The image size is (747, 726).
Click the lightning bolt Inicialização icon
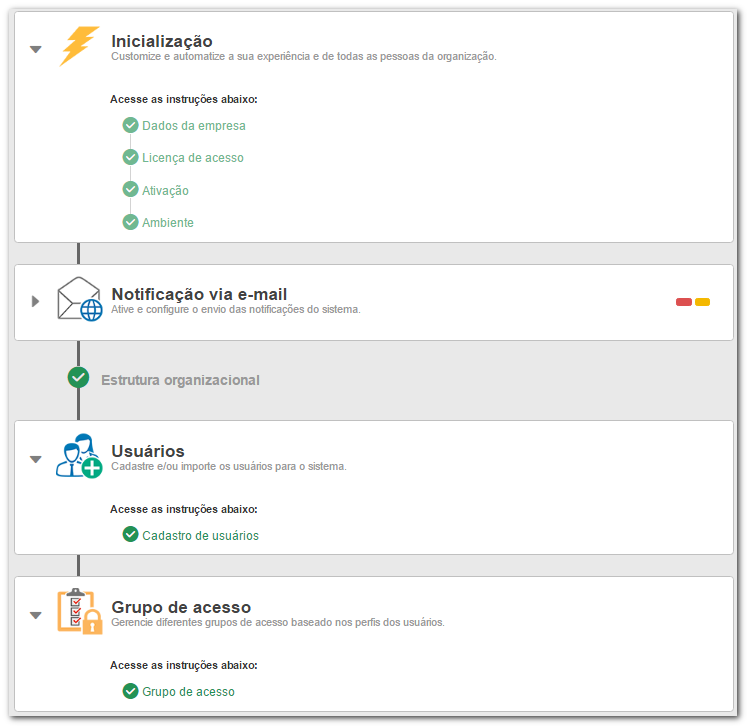click(79, 46)
